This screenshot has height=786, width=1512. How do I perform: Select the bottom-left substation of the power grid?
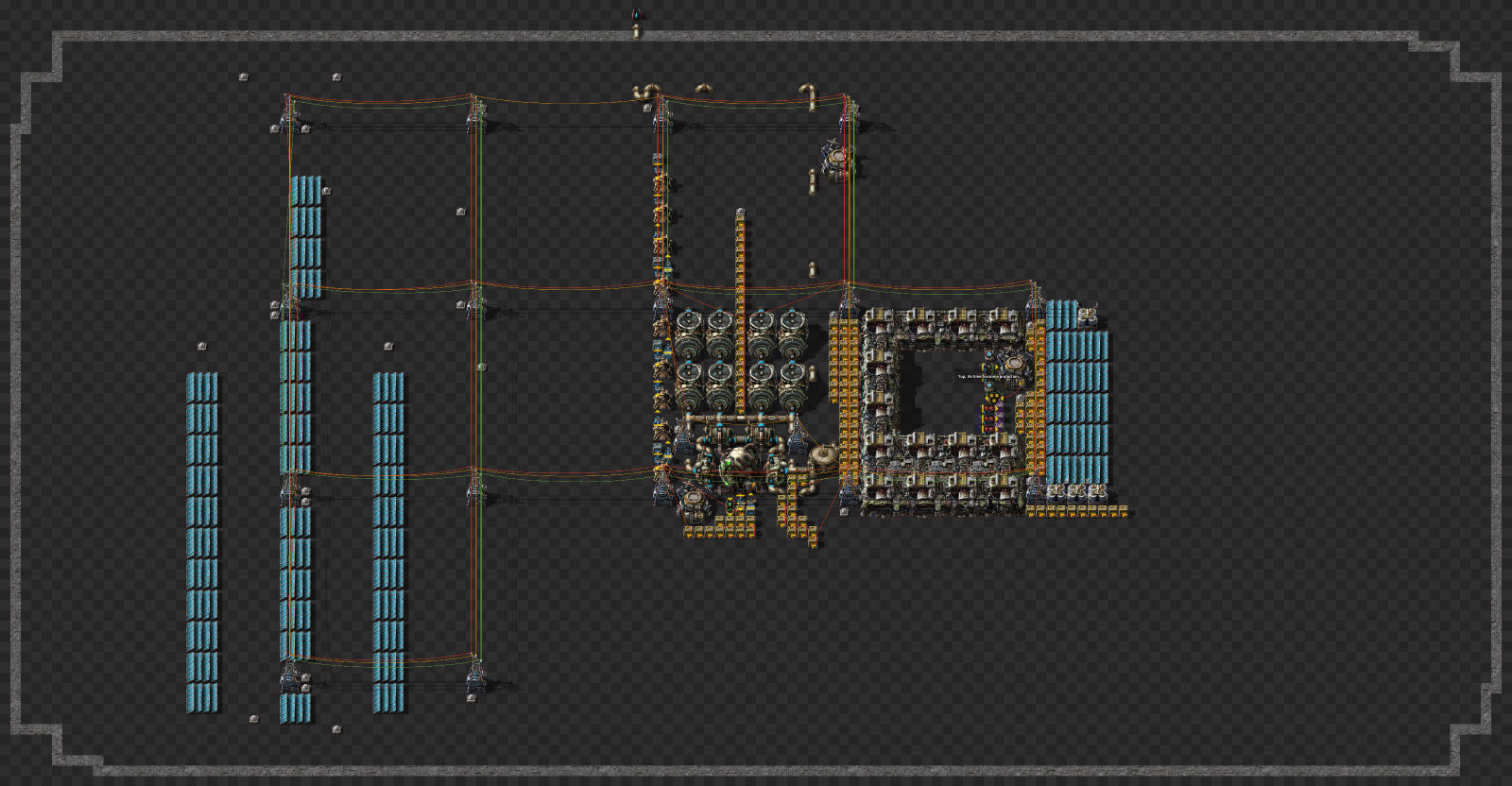(x=289, y=675)
